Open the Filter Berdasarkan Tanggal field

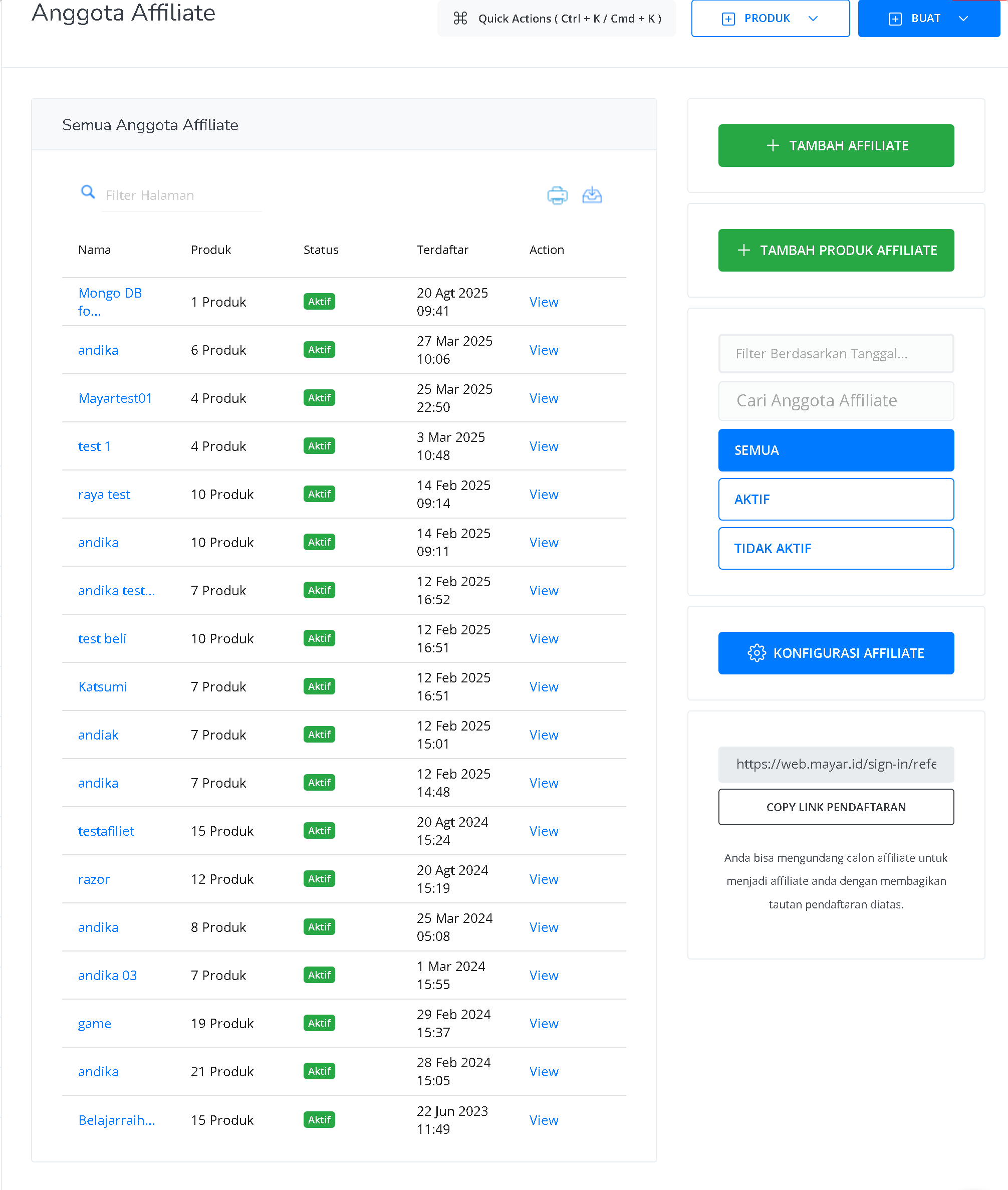836,354
